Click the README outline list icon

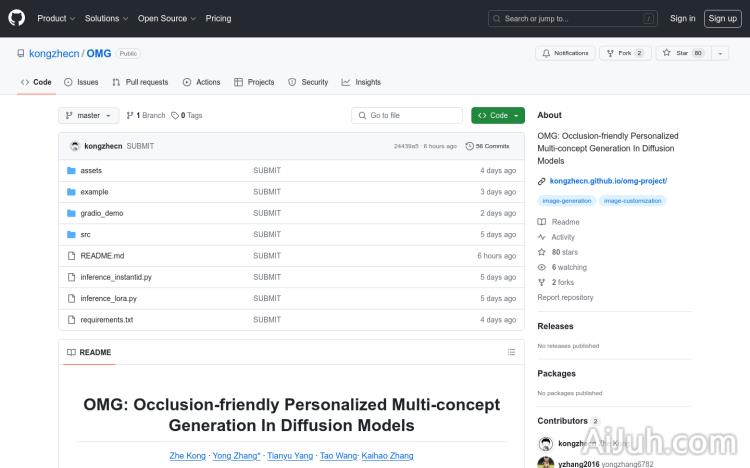[511, 352]
